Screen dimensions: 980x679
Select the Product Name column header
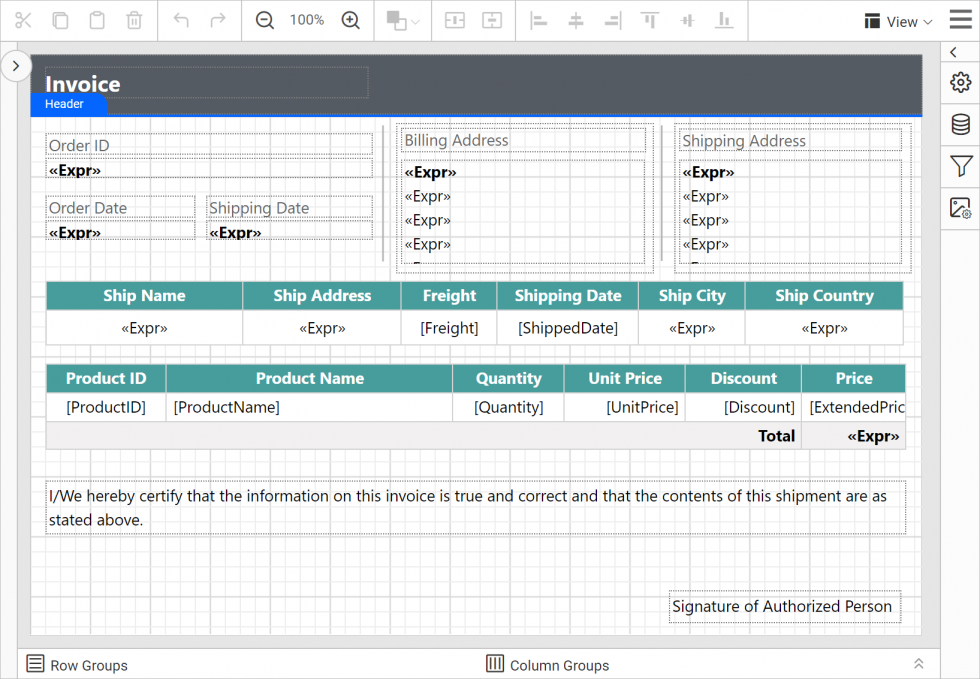click(x=309, y=378)
